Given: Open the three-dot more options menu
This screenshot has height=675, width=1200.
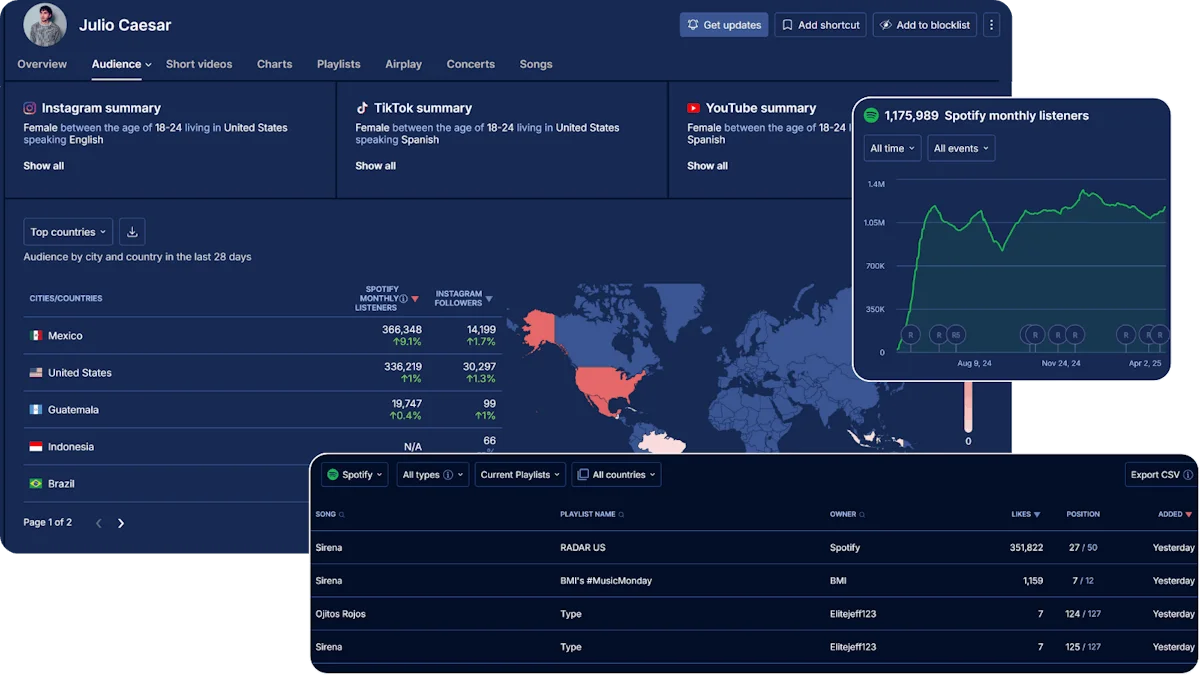Looking at the screenshot, I should [x=991, y=25].
